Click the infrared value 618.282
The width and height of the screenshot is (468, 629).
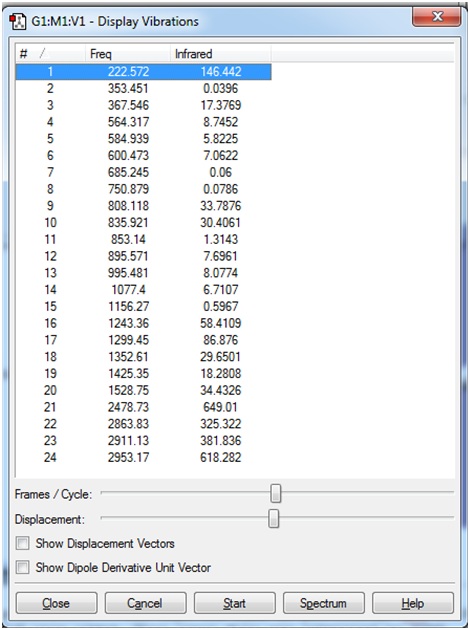pyautogui.click(x=221, y=457)
